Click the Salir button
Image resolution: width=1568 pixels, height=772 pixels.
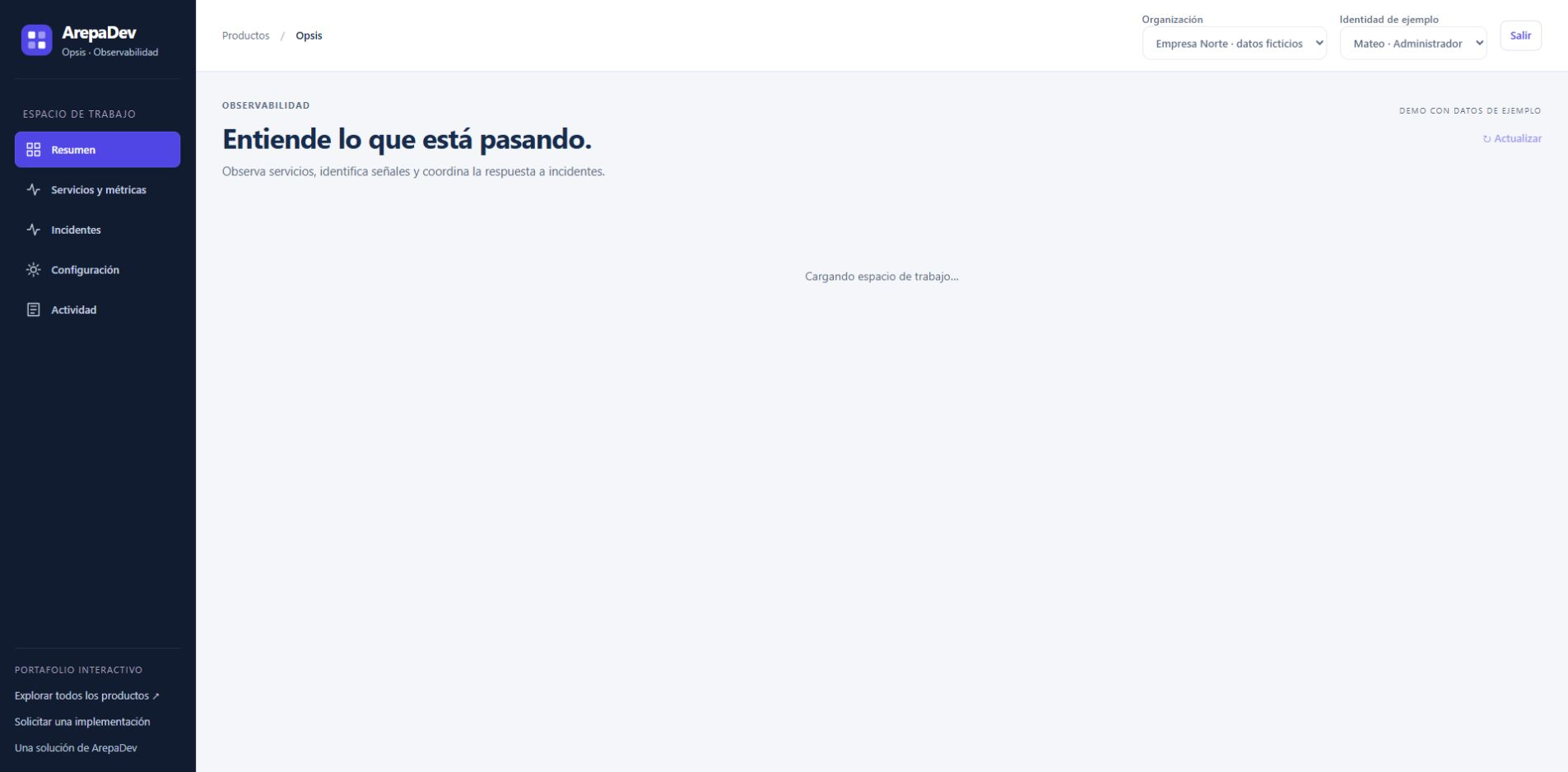click(x=1520, y=35)
